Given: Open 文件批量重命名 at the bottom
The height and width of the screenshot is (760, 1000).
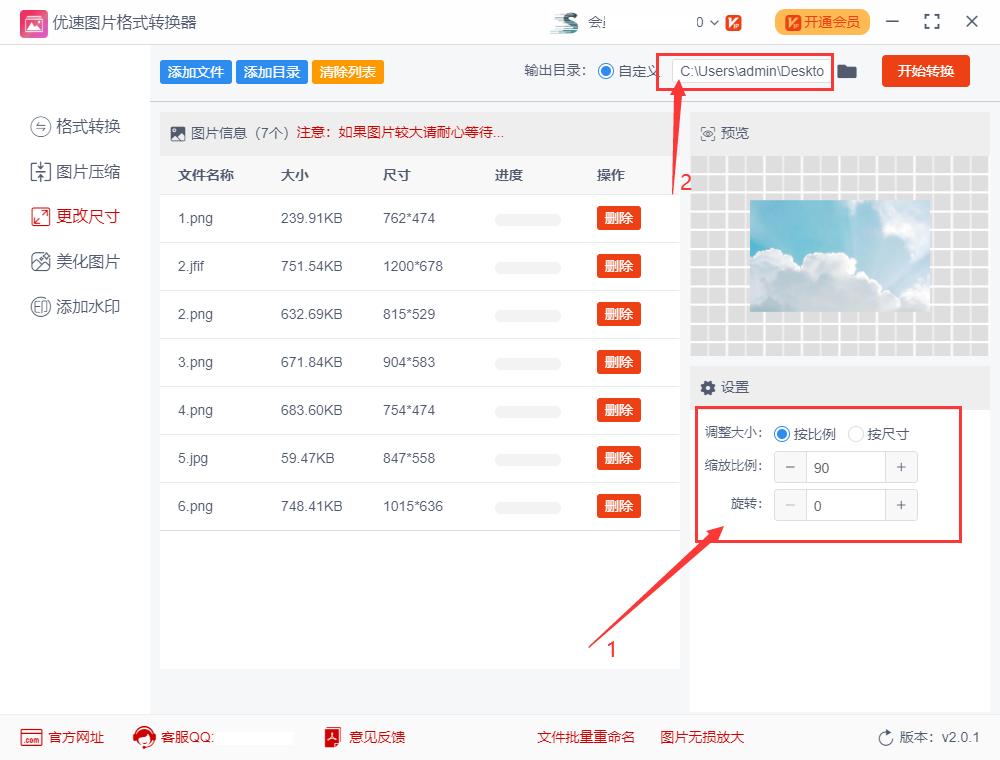Looking at the screenshot, I should click(571, 737).
